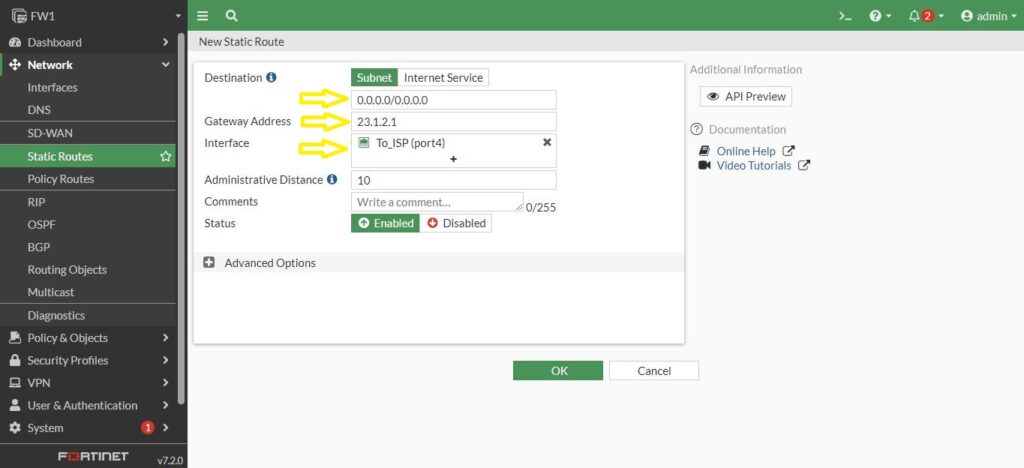
Task: Click the Destination info icon
Action: (x=272, y=77)
